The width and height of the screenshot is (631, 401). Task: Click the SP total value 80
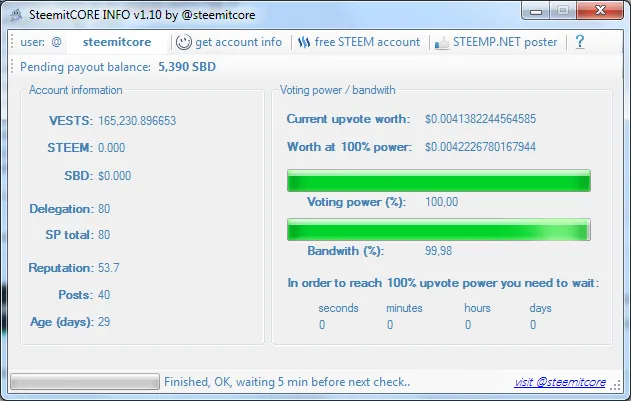click(x=104, y=235)
